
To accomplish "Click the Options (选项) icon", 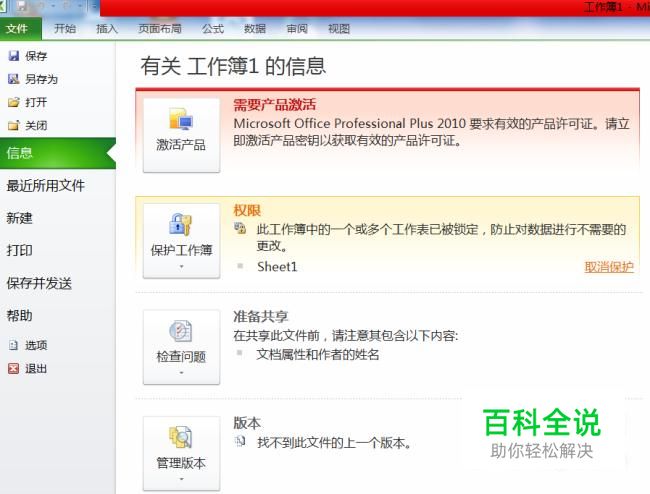I will pos(14,345).
